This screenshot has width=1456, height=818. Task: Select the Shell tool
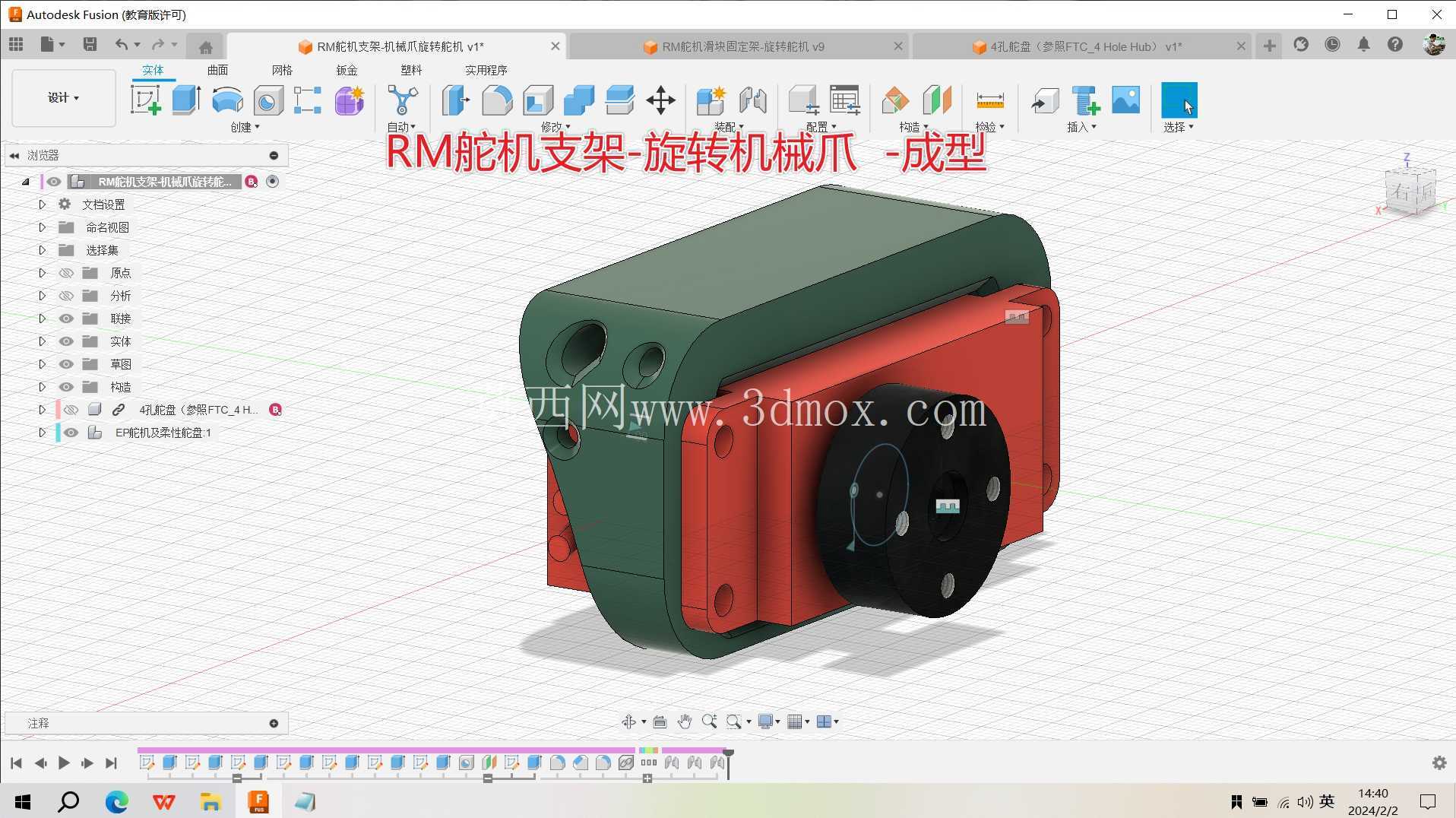[x=538, y=100]
